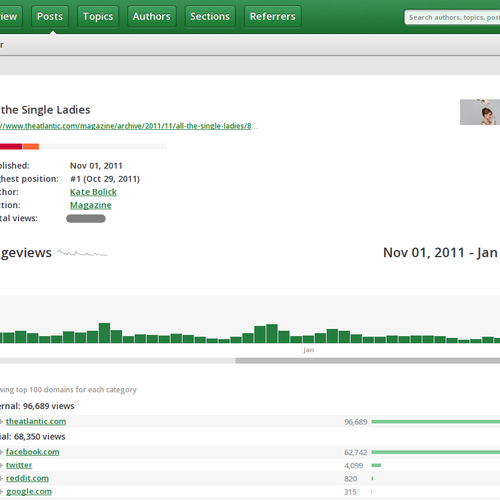Open google.com referrer link
This screenshot has height=500, width=500.
(29, 491)
